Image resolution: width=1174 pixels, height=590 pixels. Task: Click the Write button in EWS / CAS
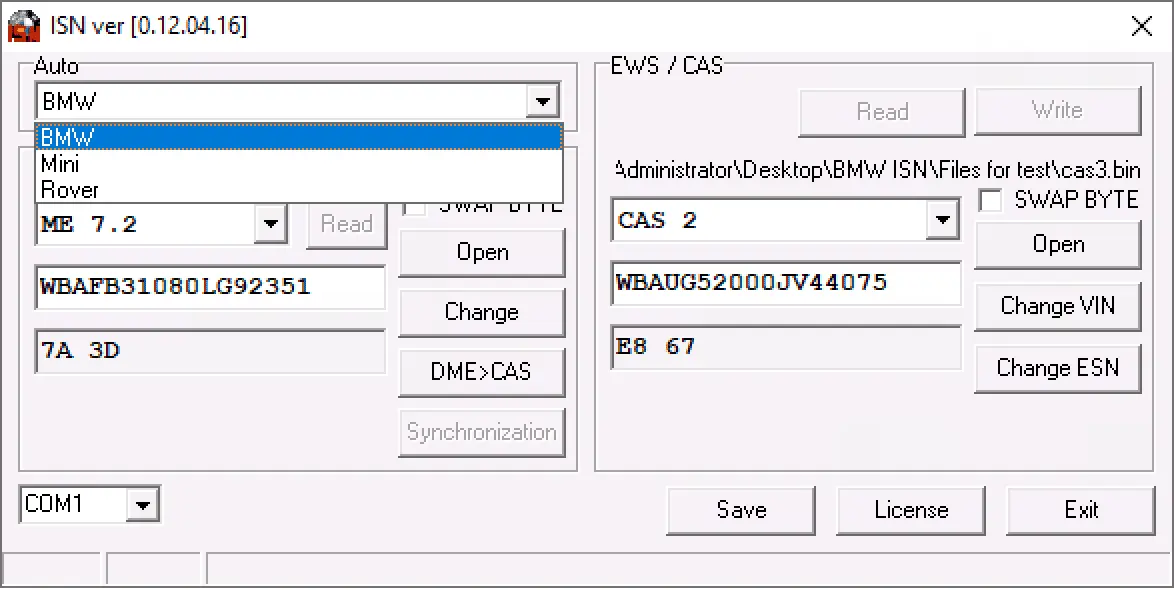pos(1057,111)
